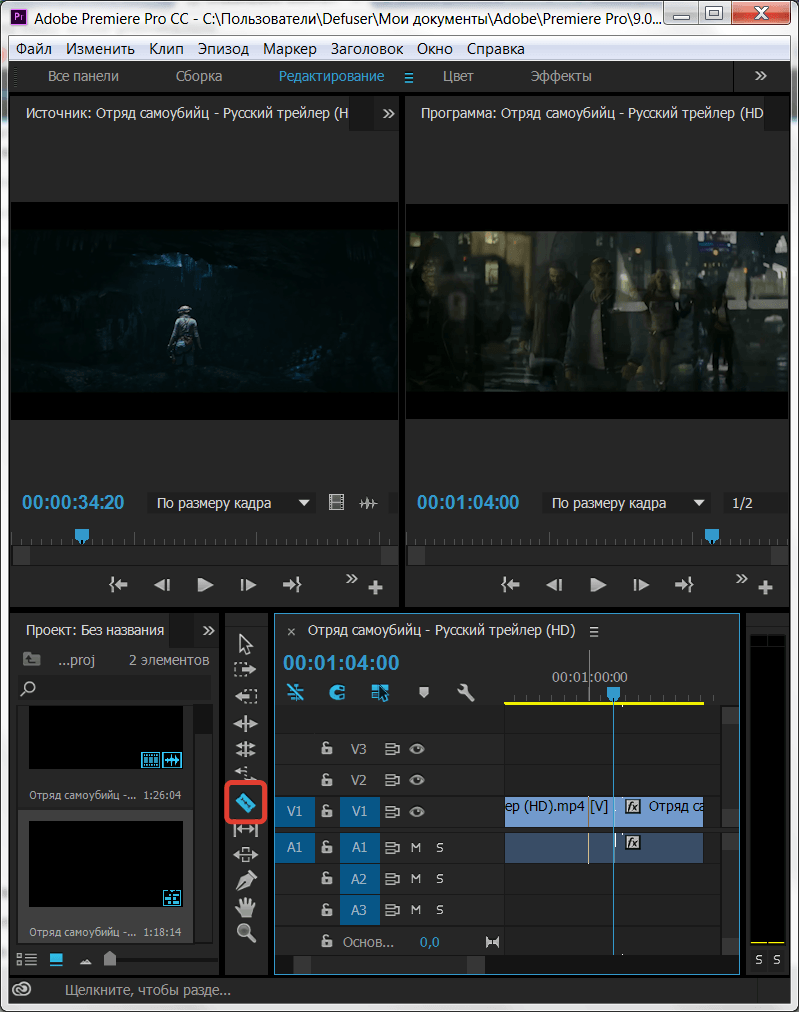
Task: Open the Эпизод menu
Action: click(x=223, y=49)
